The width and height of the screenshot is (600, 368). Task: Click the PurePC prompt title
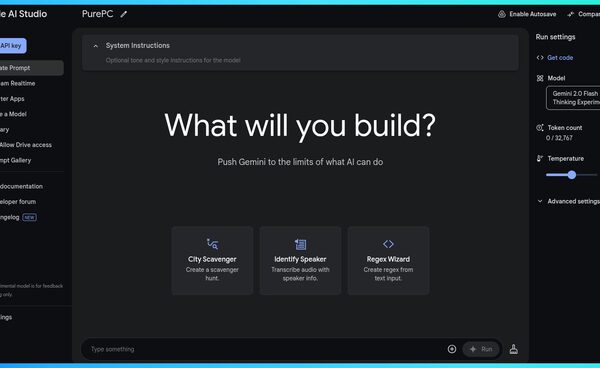click(x=98, y=14)
